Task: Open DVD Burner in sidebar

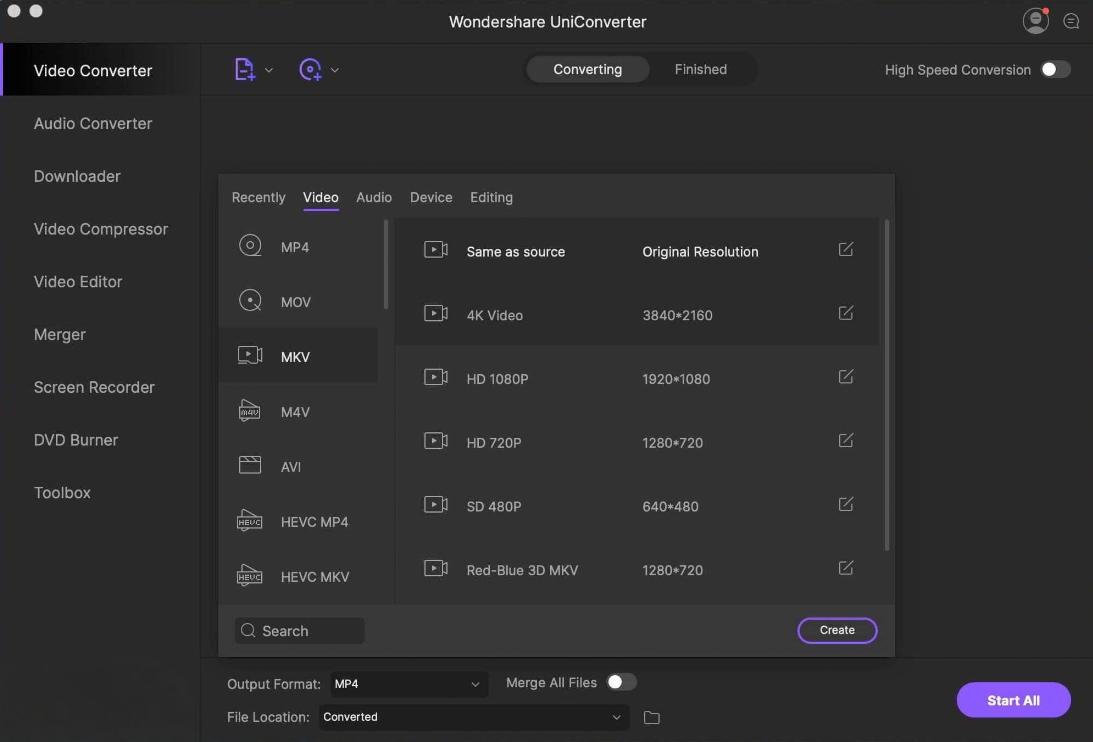Action: pyautogui.click(x=76, y=440)
